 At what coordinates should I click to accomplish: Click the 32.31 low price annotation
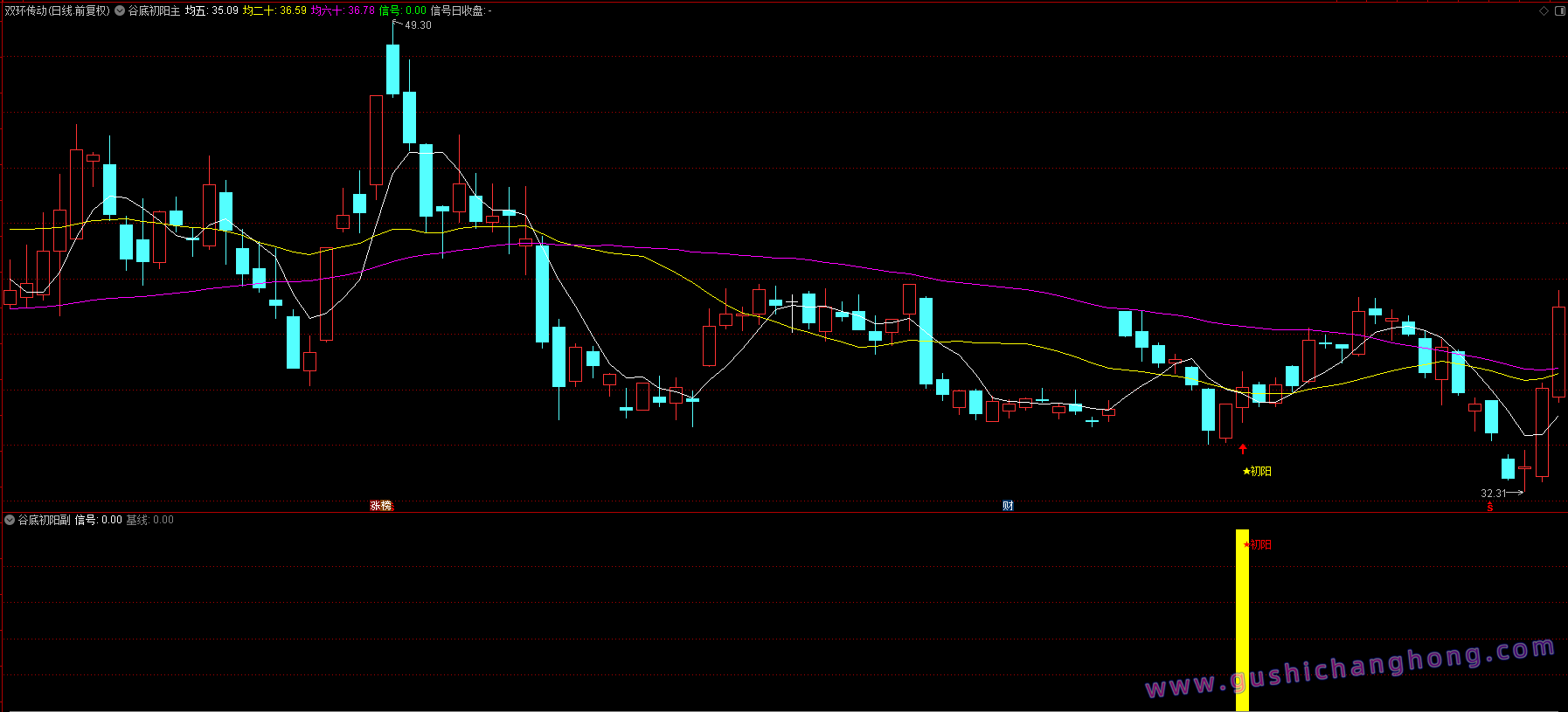(x=1494, y=494)
